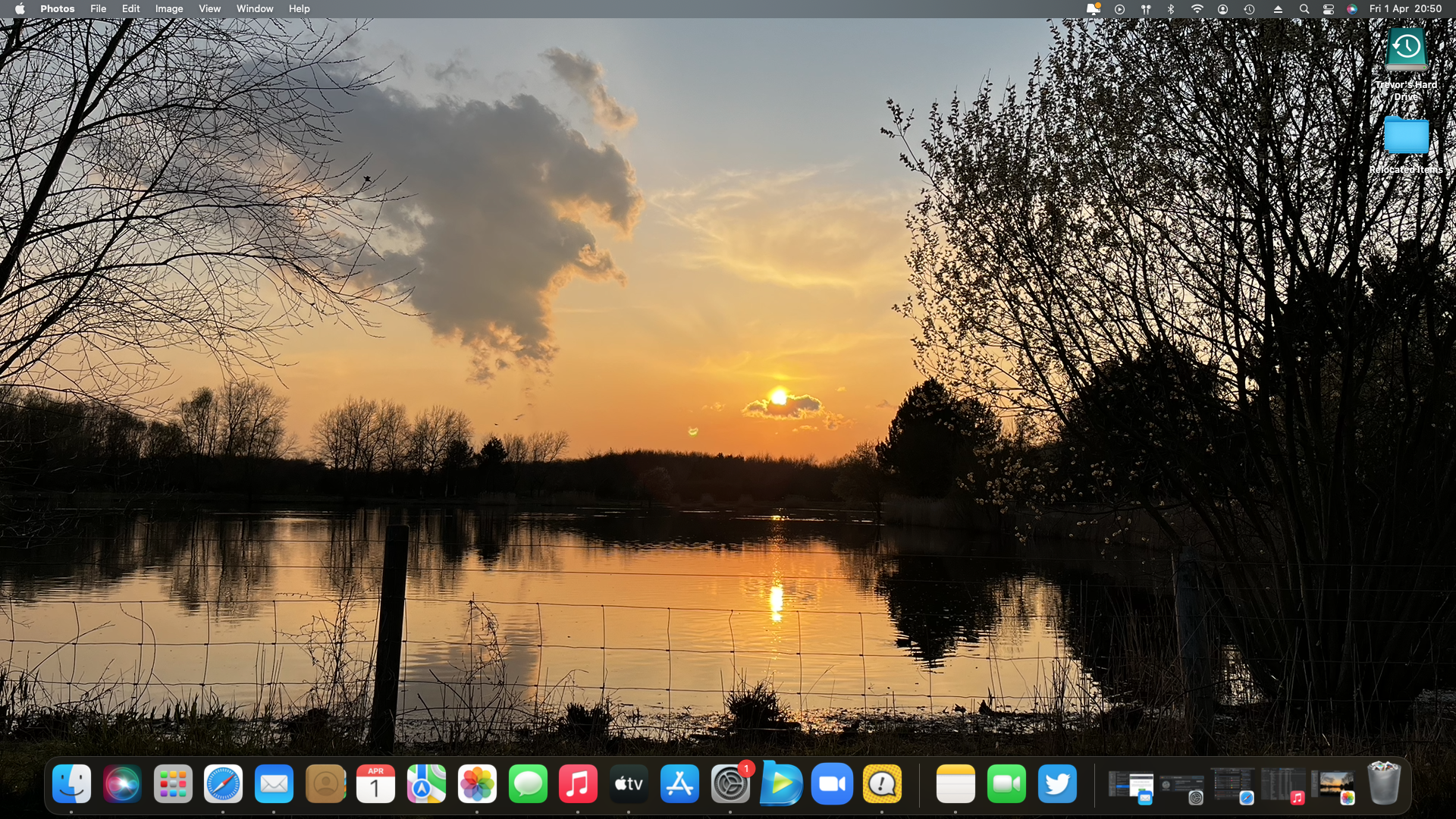Viewport: 1456px width, 819px height.
Task: Open the Time Machine menu bar dropdown
Action: [1249, 9]
